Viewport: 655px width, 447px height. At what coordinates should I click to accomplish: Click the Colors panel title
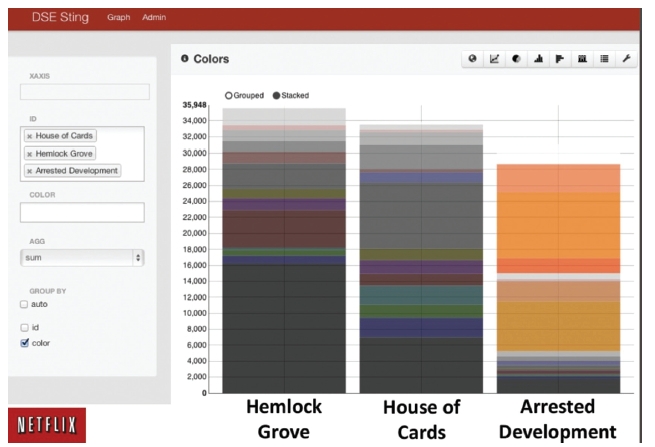pos(211,59)
